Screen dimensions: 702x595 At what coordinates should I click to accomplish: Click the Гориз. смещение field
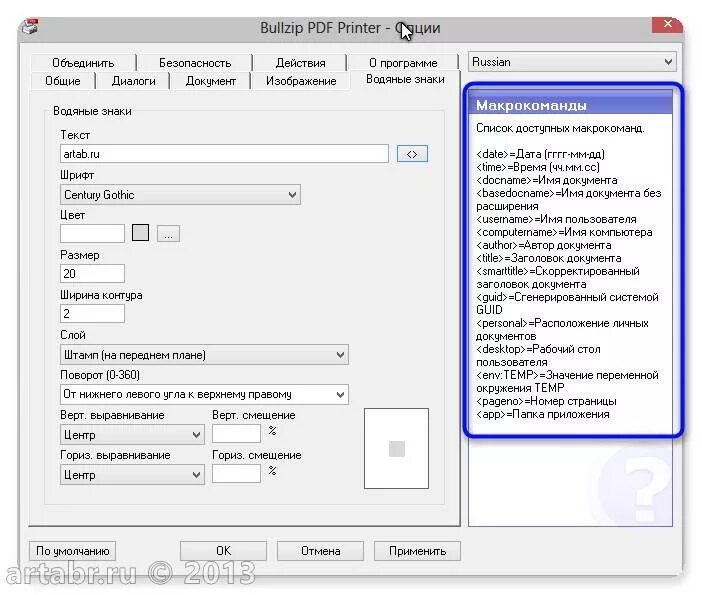pos(236,474)
